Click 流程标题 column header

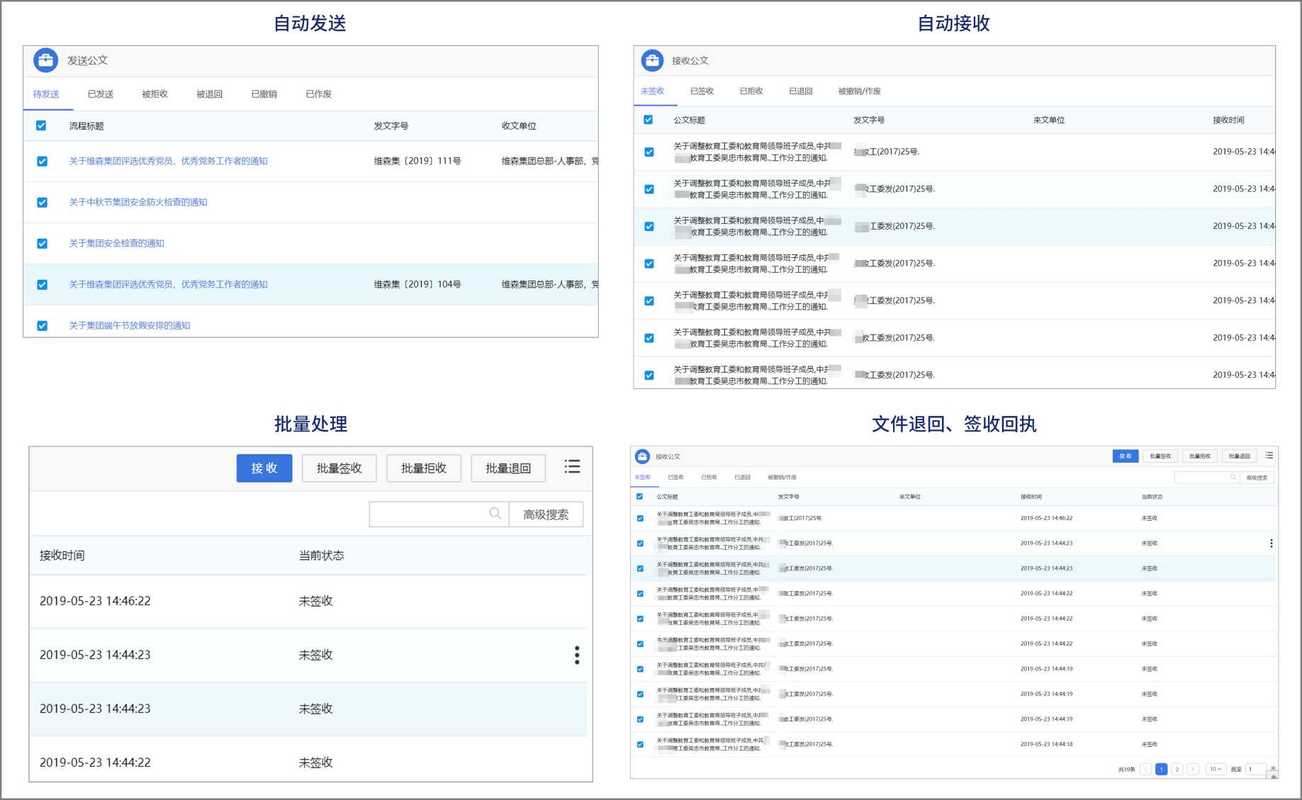(x=86, y=126)
